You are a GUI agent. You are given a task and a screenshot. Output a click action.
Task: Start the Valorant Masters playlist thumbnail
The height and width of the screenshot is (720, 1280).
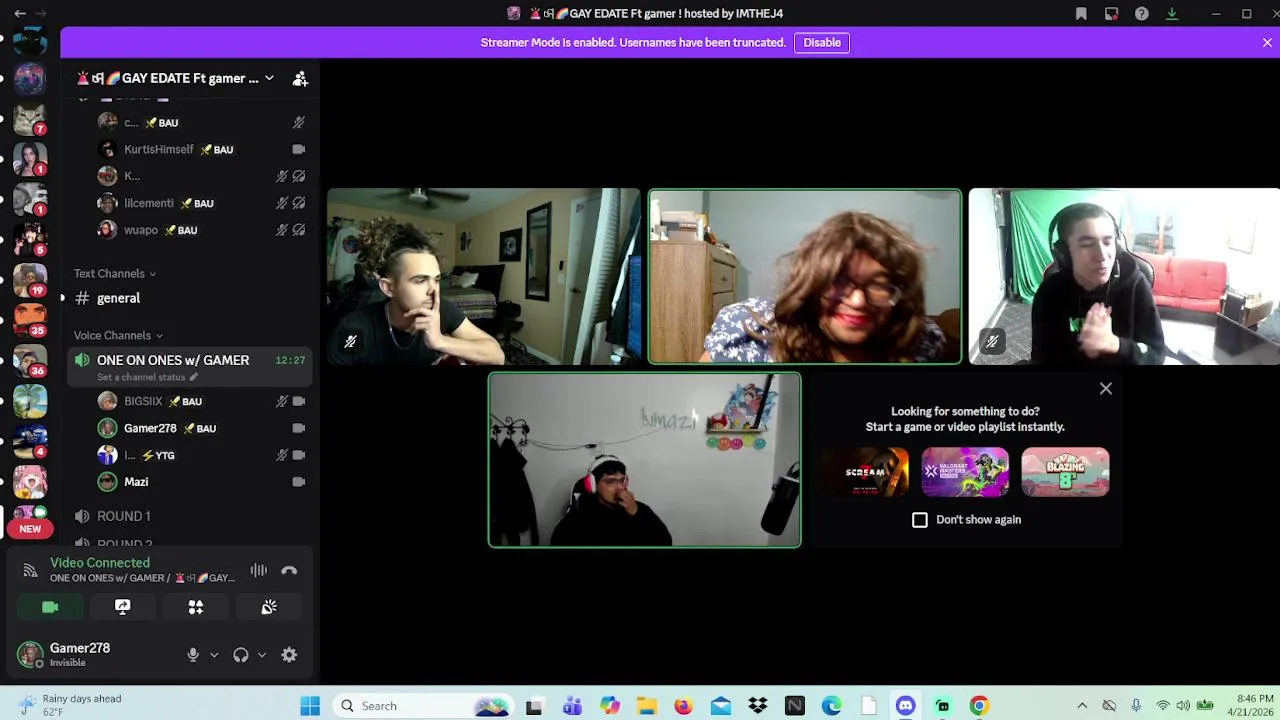tap(965, 472)
